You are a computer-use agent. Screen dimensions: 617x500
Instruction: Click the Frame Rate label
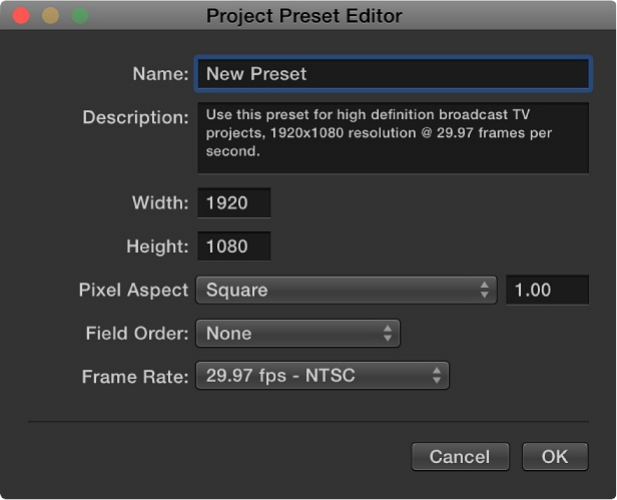(x=135, y=376)
